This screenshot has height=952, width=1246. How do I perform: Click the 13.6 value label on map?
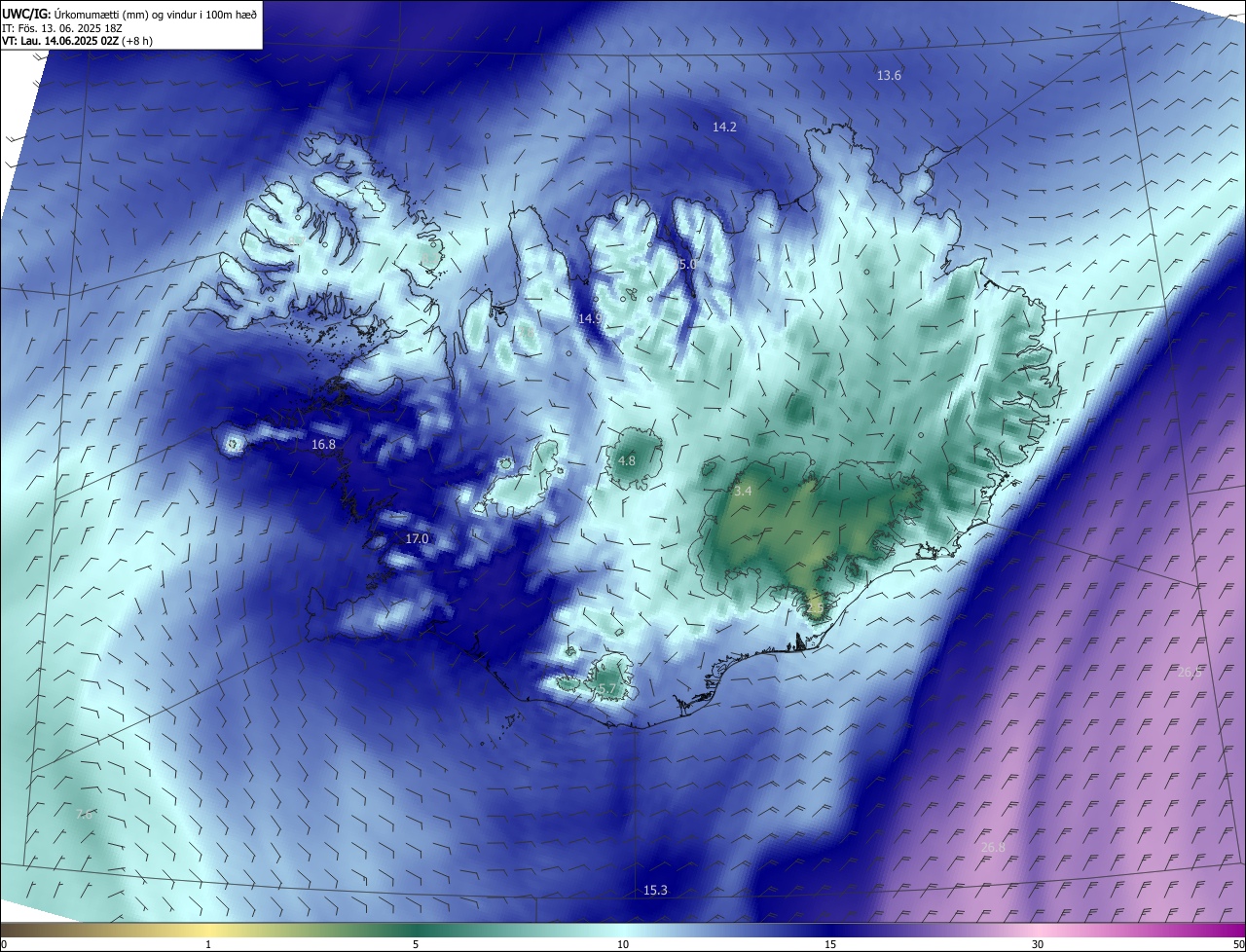point(889,76)
